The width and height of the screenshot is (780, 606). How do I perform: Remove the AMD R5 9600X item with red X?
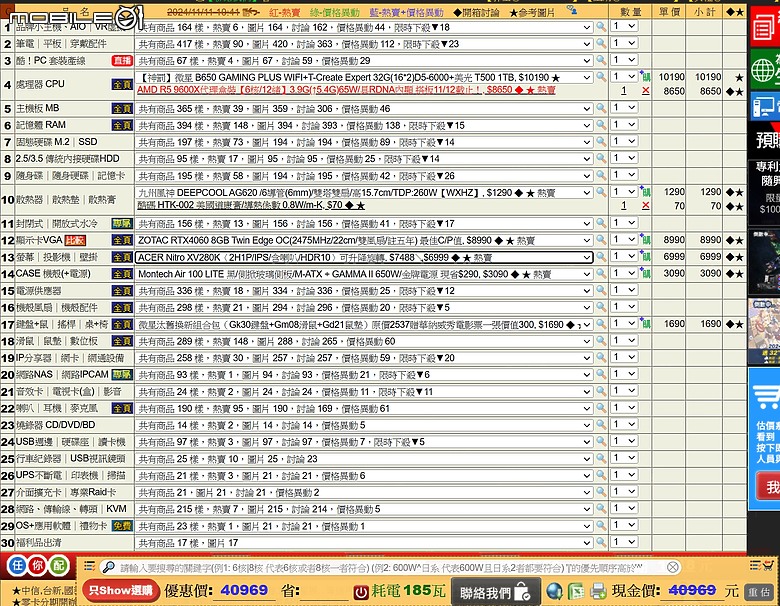[645, 91]
